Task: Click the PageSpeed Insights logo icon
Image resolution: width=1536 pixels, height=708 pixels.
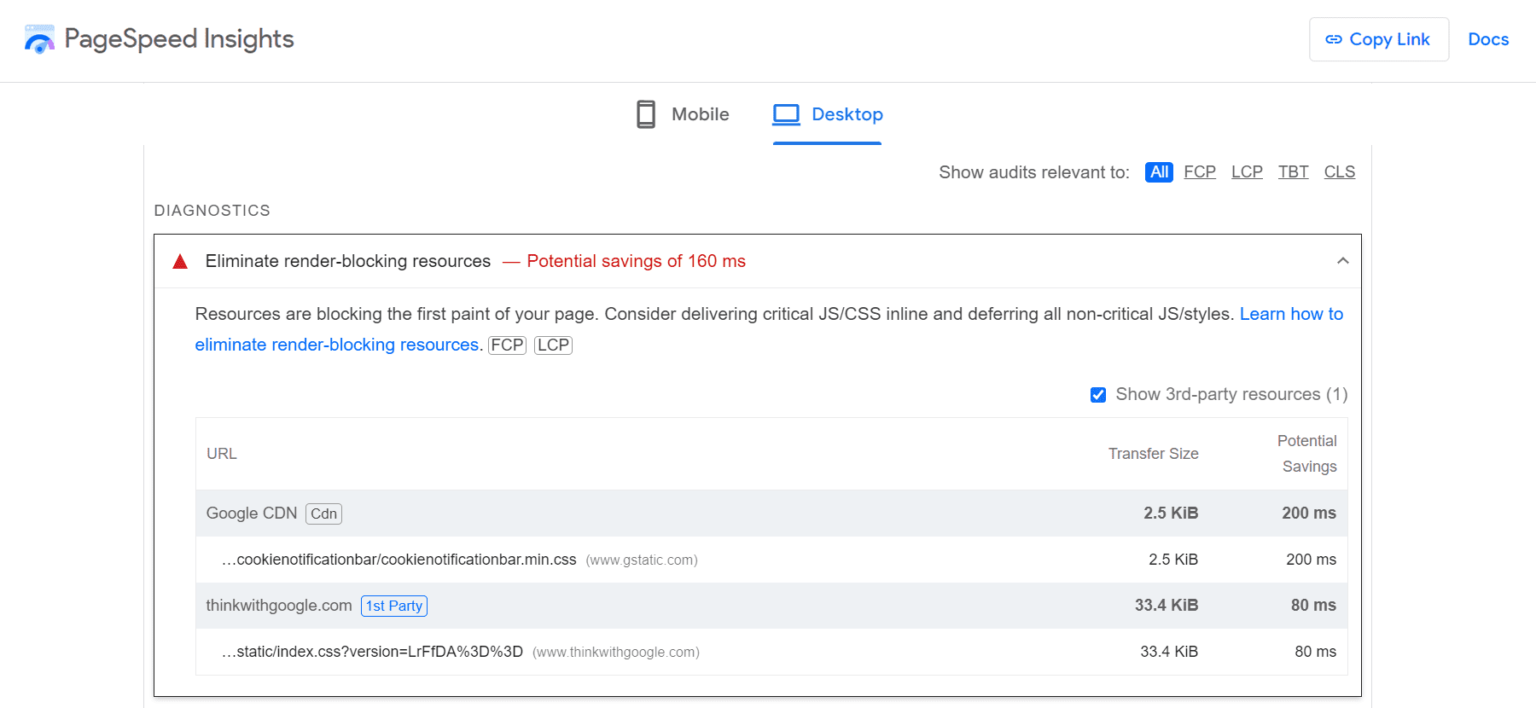Action: (x=39, y=39)
